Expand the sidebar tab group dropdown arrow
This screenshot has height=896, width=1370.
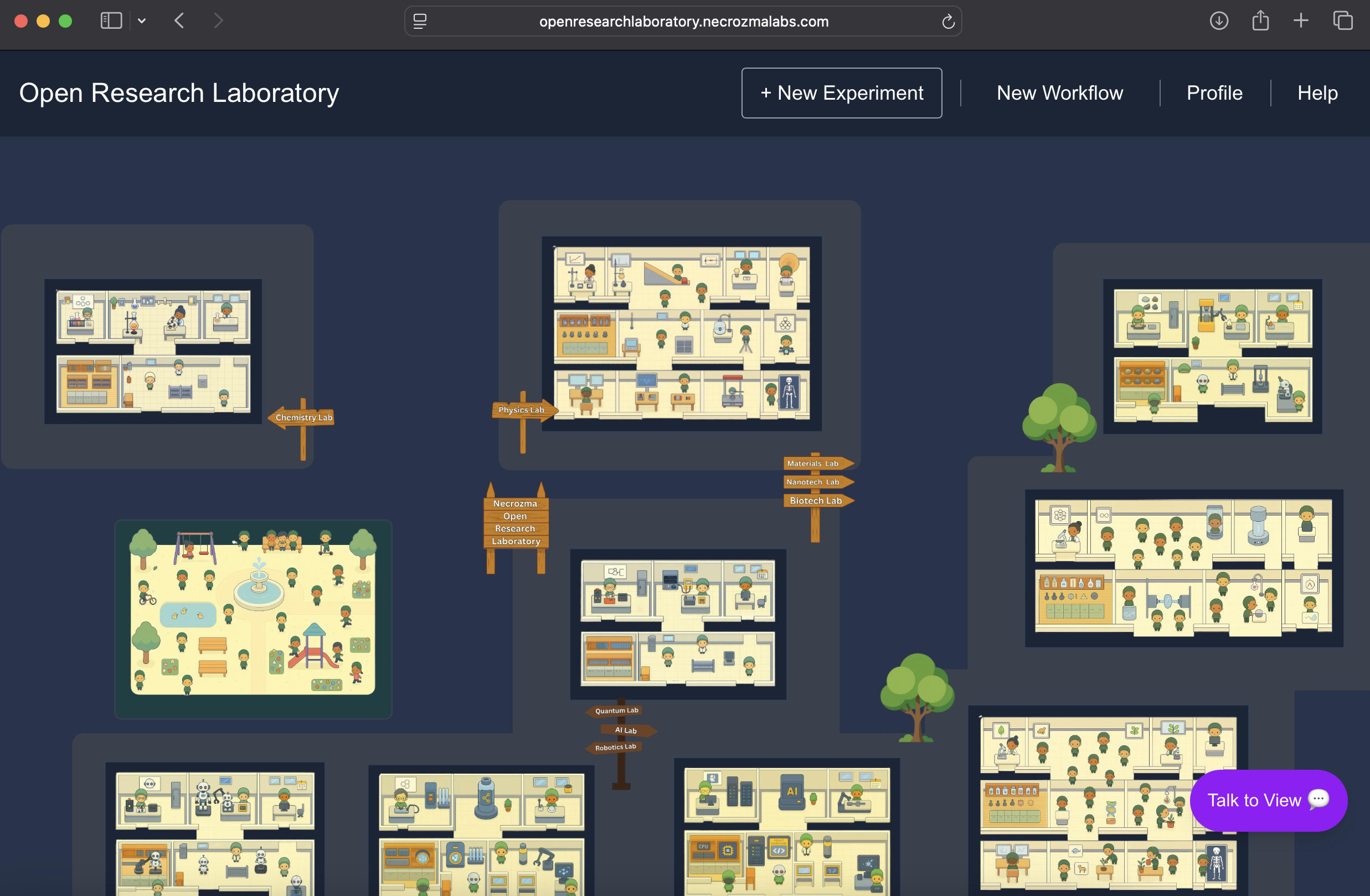click(142, 21)
